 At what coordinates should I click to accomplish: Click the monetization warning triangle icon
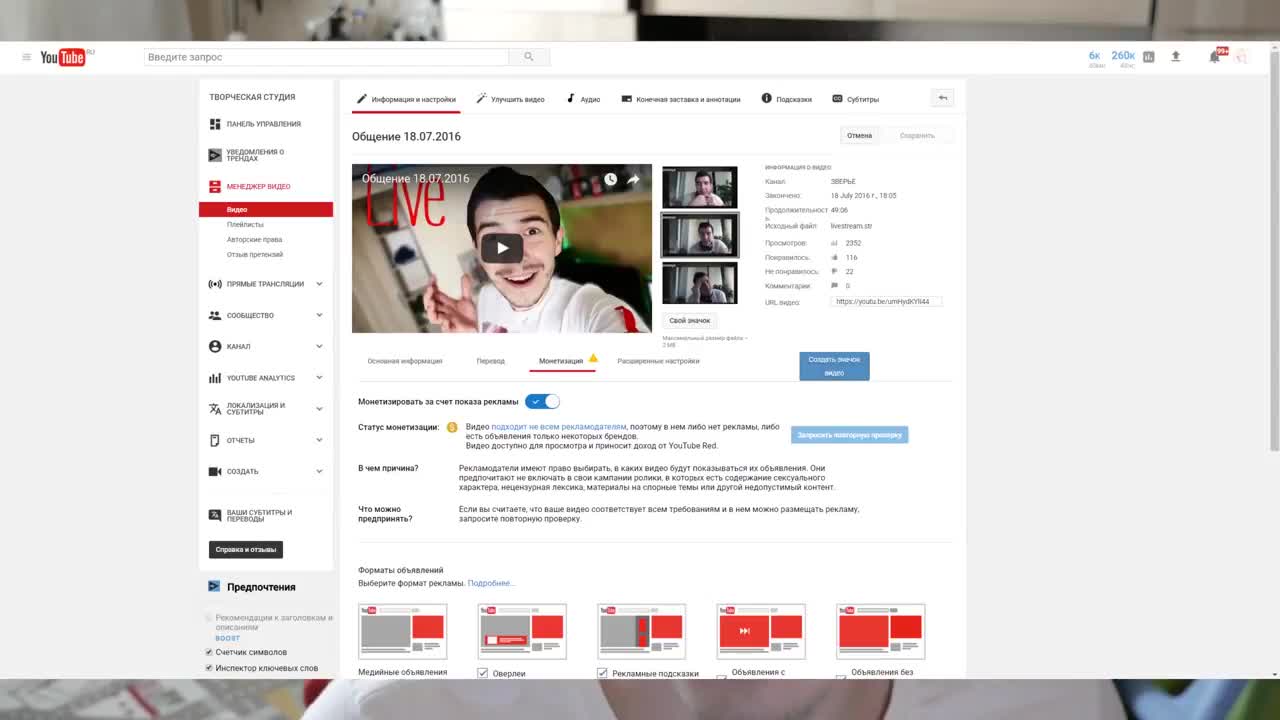[x=593, y=358]
